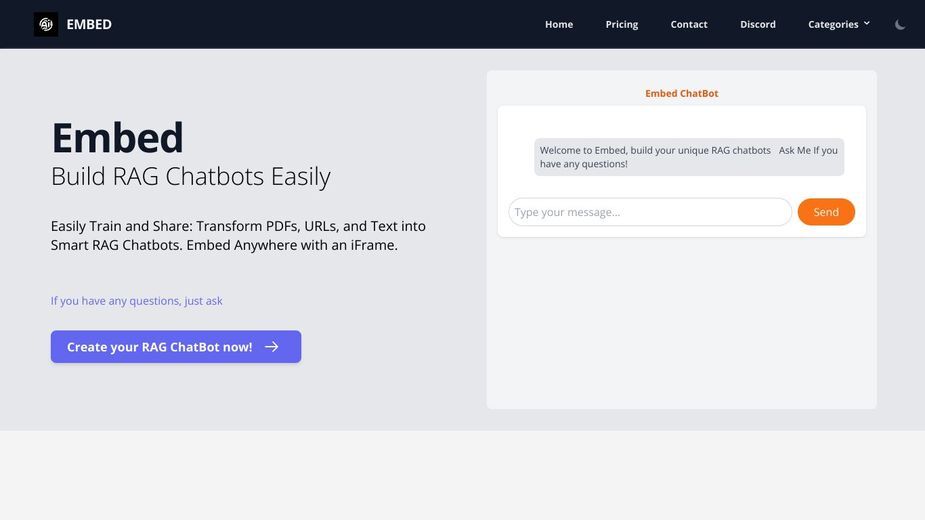
Task: Click the Easily Train and Share description
Action: tap(238, 236)
